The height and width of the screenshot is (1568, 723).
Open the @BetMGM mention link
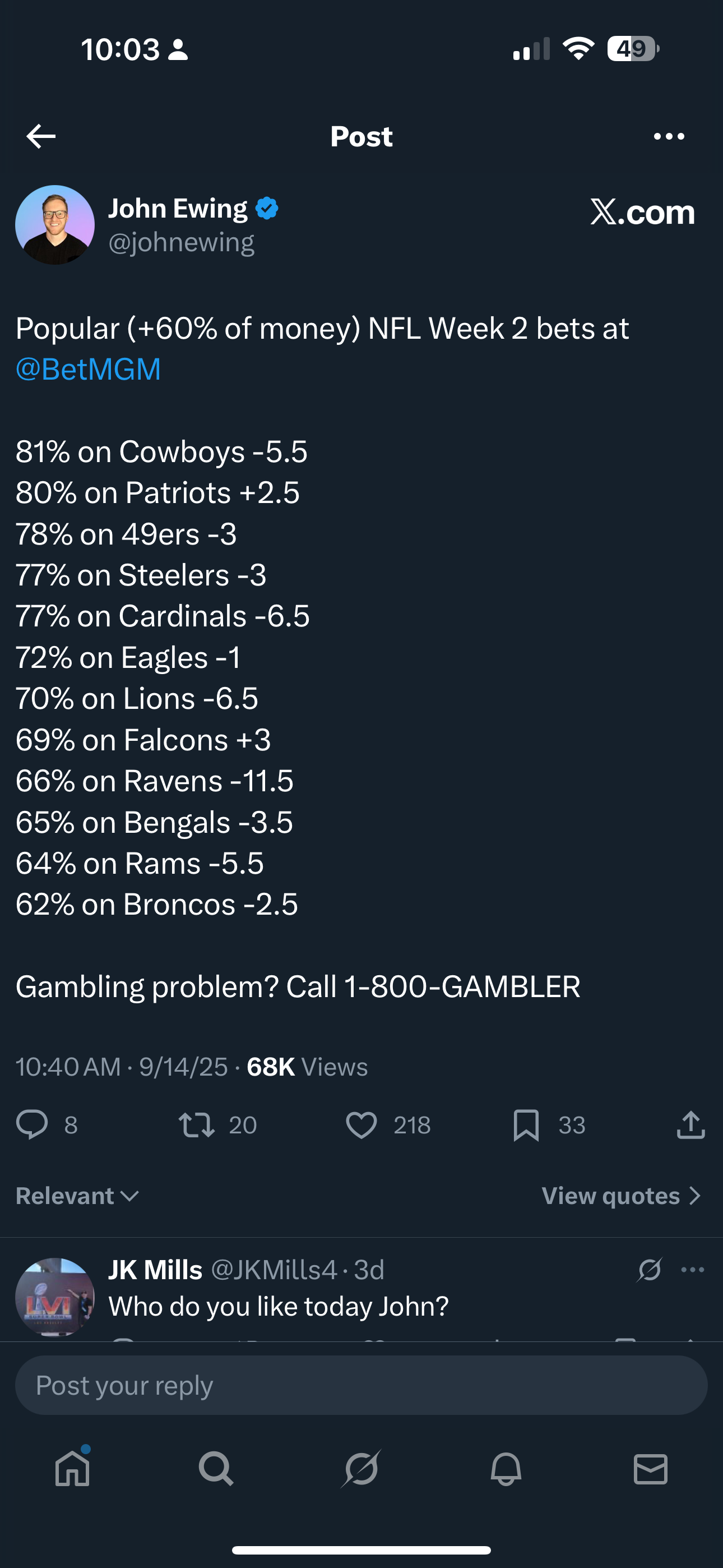click(x=88, y=370)
